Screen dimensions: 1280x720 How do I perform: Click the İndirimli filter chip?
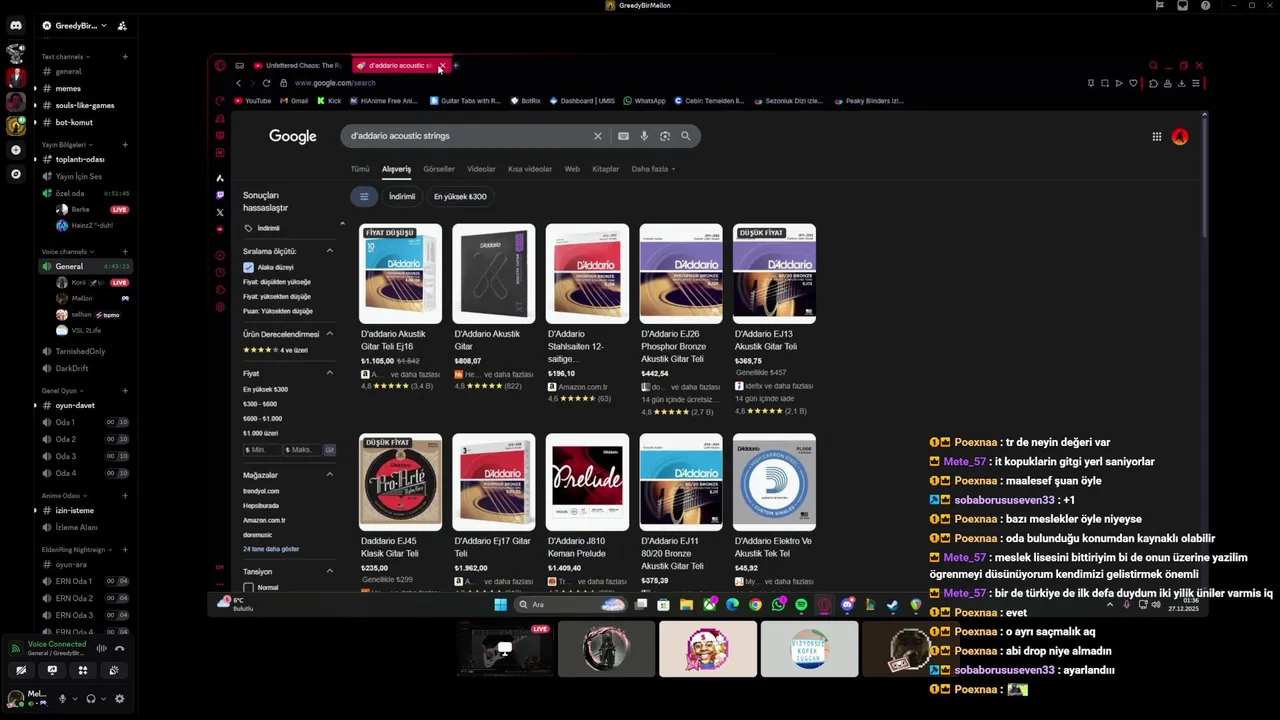[402, 197]
